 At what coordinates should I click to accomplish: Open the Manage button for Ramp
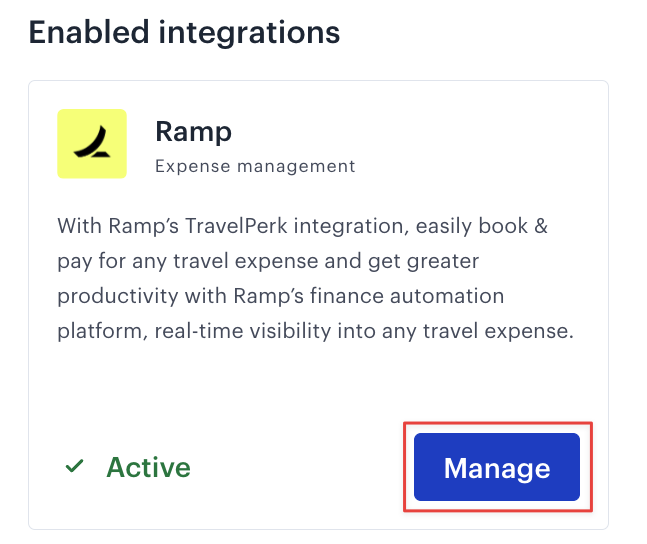click(x=497, y=467)
